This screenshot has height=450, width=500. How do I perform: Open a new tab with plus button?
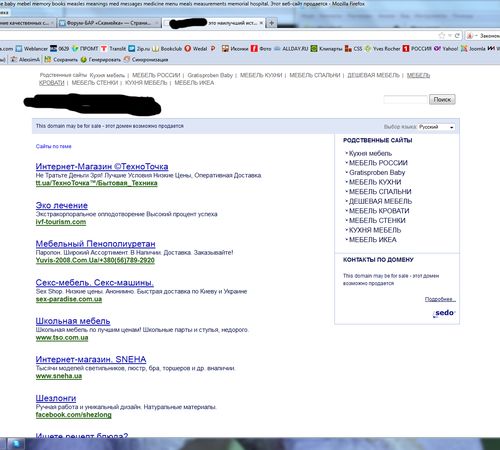[272, 23]
